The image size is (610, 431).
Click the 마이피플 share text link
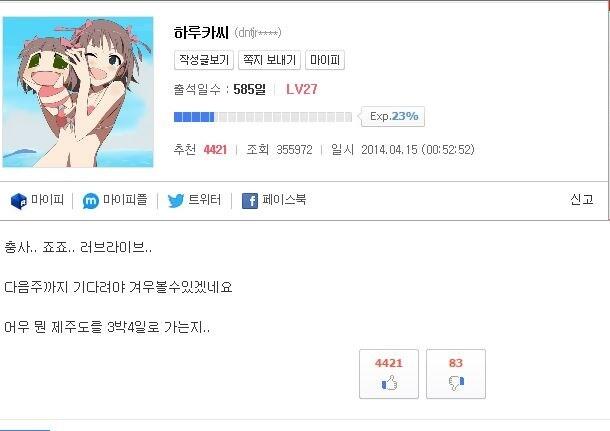(125, 200)
